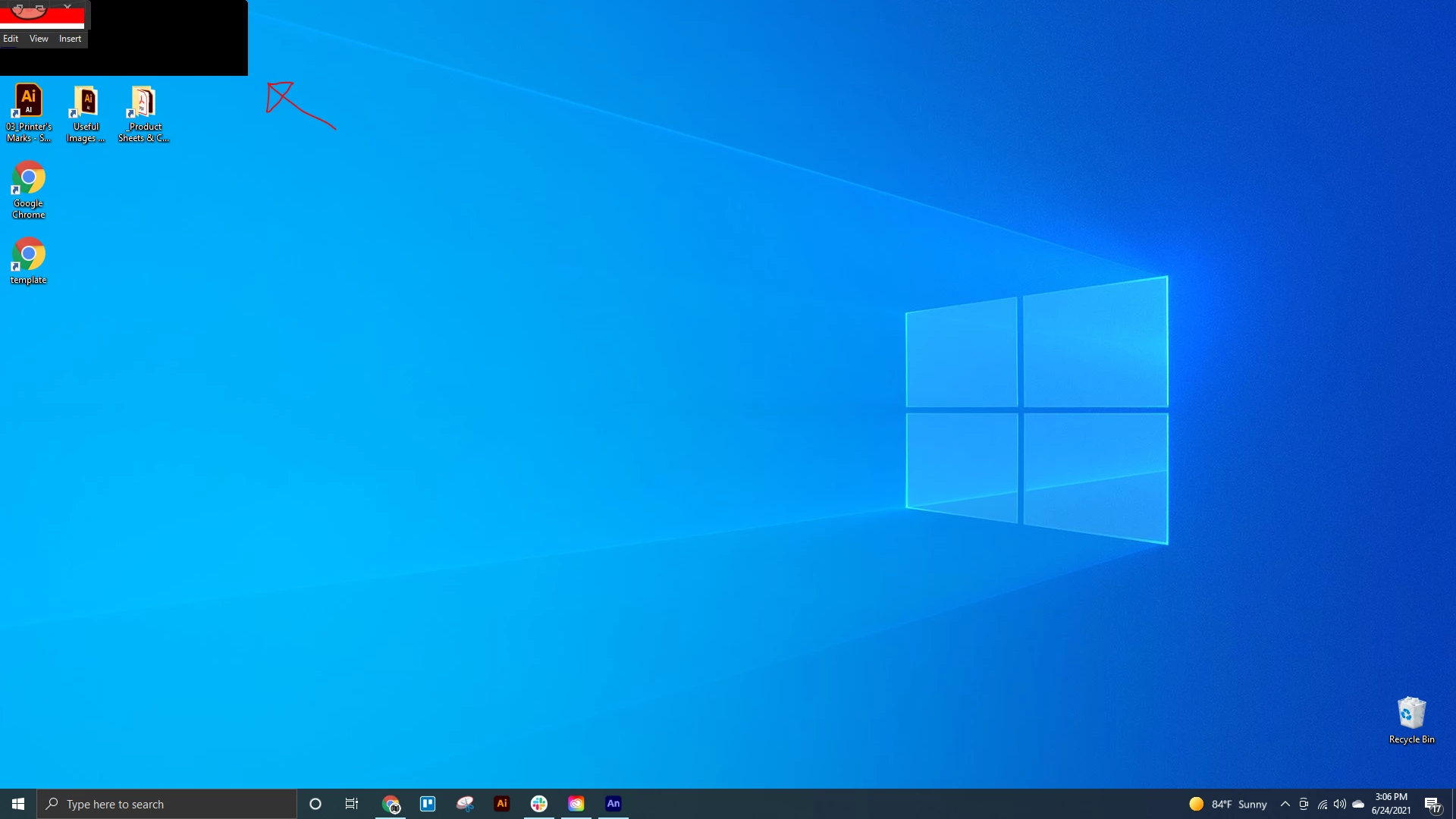This screenshot has width=1456, height=819.
Task: Click the Cortana circle icon
Action: pyautogui.click(x=315, y=804)
